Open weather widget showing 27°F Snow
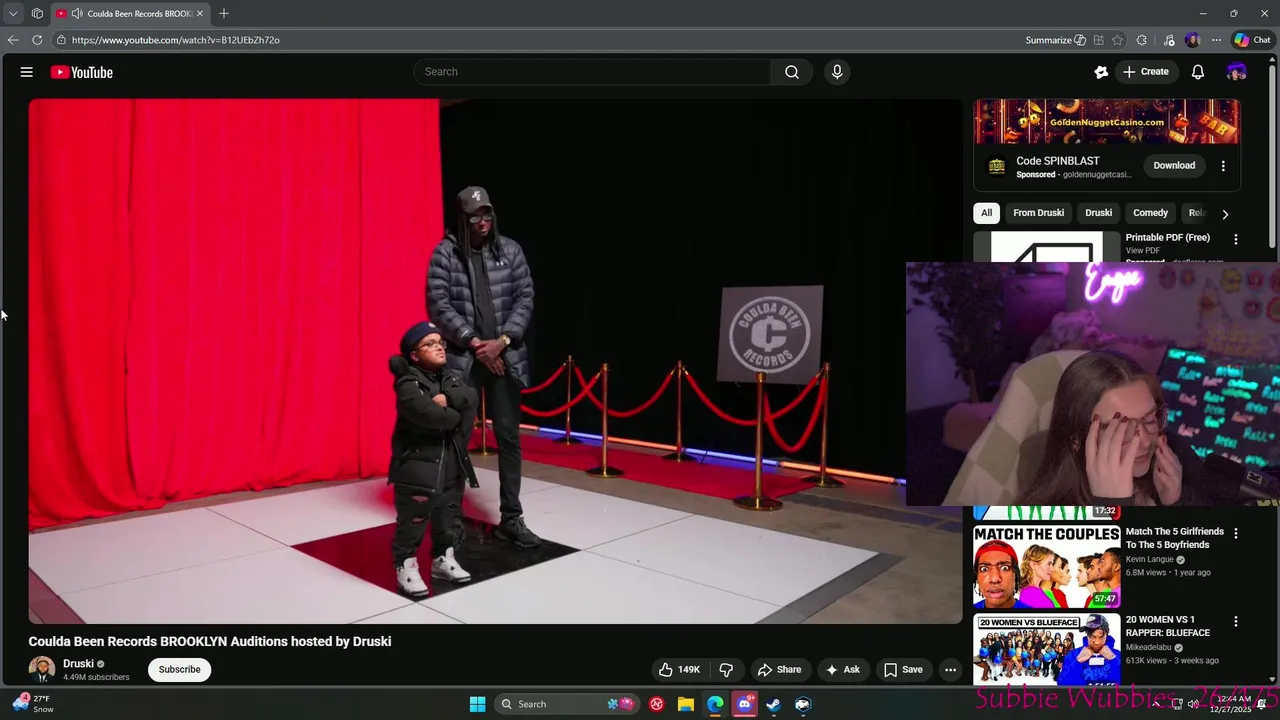Image resolution: width=1280 pixels, height=720 pixels. [x=33, y=704]
